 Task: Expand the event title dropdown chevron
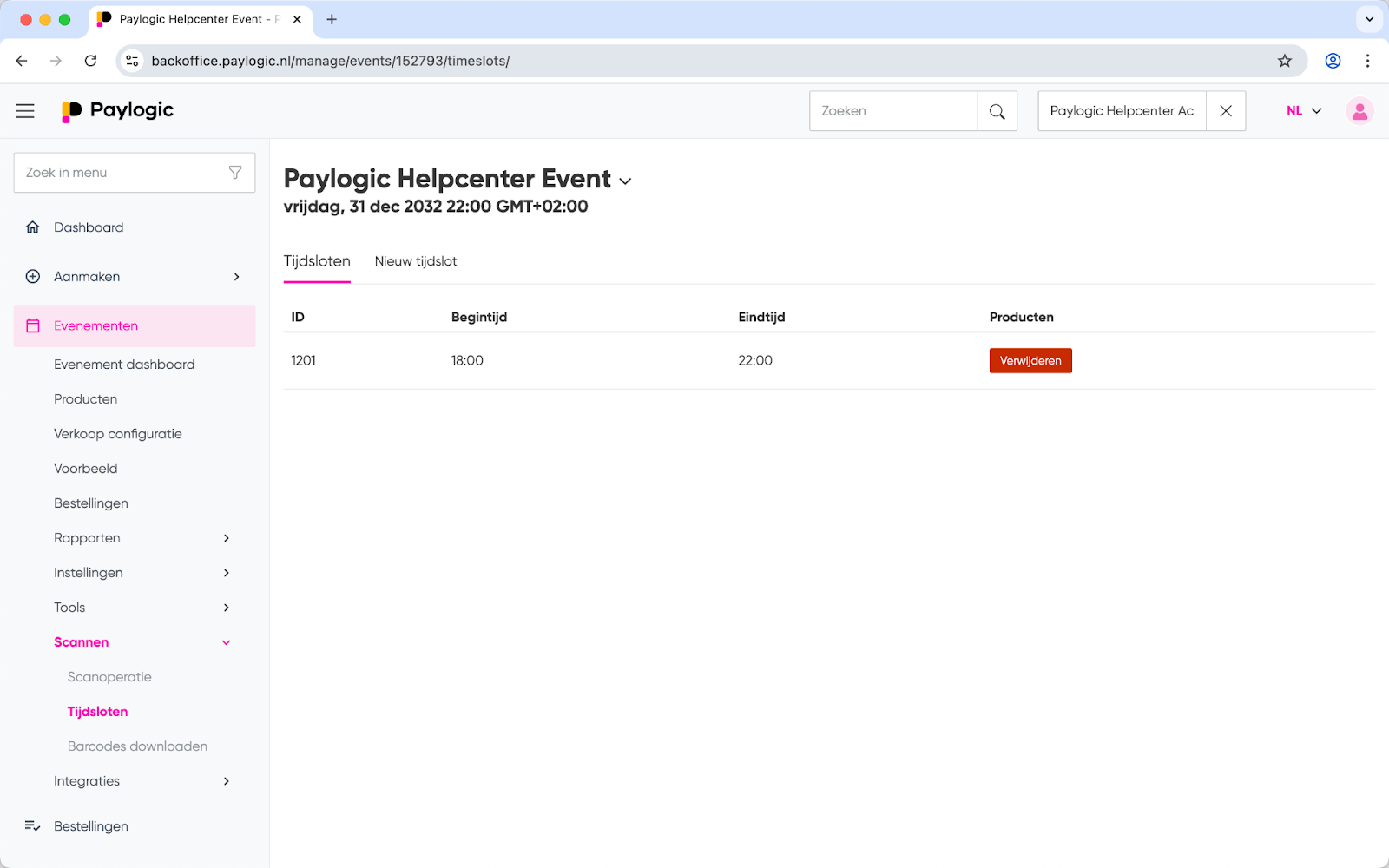(625, 181)
